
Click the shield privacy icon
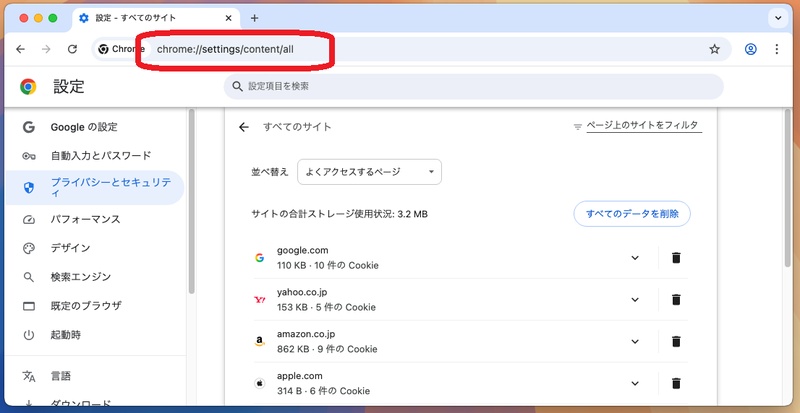pyautogui.click(x=29, y=188)
